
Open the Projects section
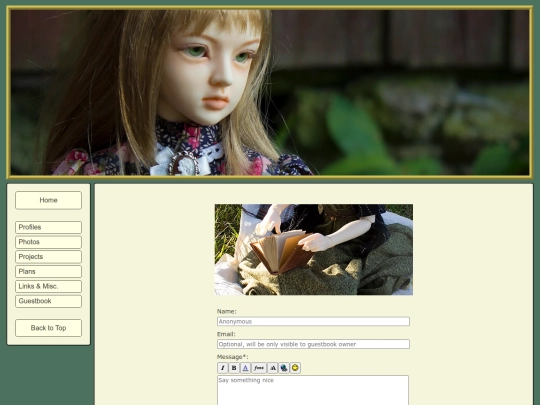pyautogui.click(x=48, y=257)
